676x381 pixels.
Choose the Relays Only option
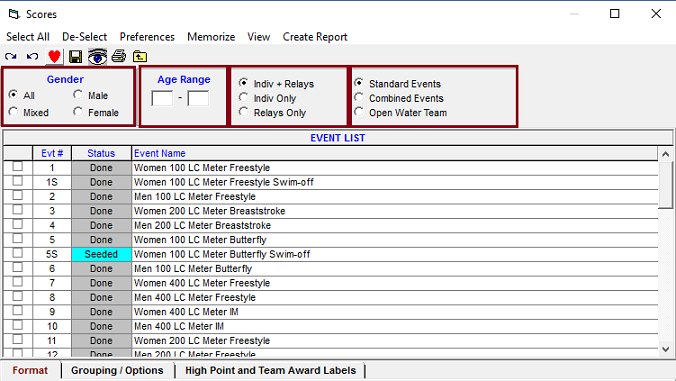tap(244, 112)
